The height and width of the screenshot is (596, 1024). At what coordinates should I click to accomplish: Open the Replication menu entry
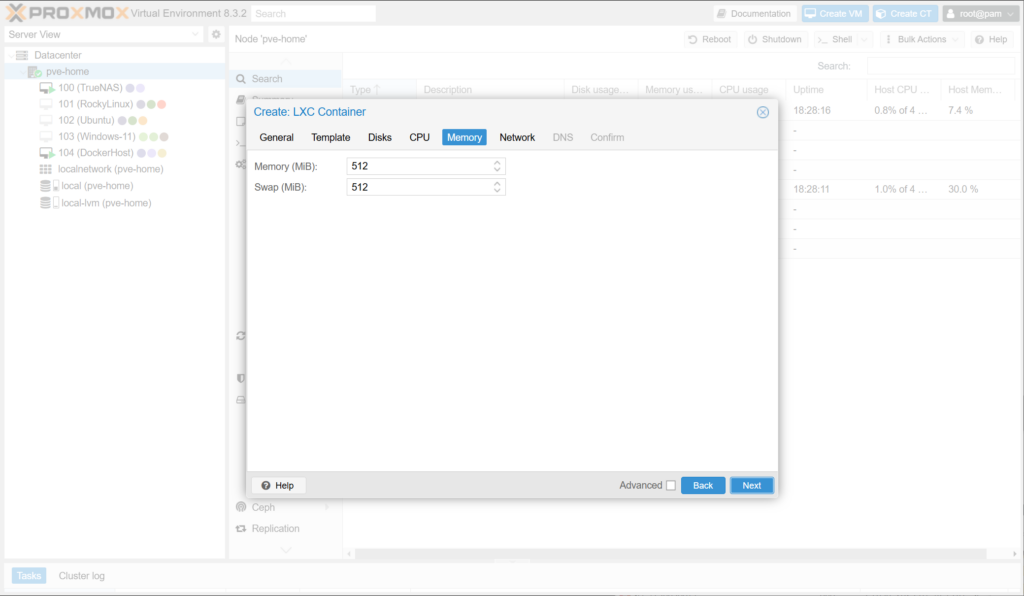pyautogui.click(x=275, y=528)
